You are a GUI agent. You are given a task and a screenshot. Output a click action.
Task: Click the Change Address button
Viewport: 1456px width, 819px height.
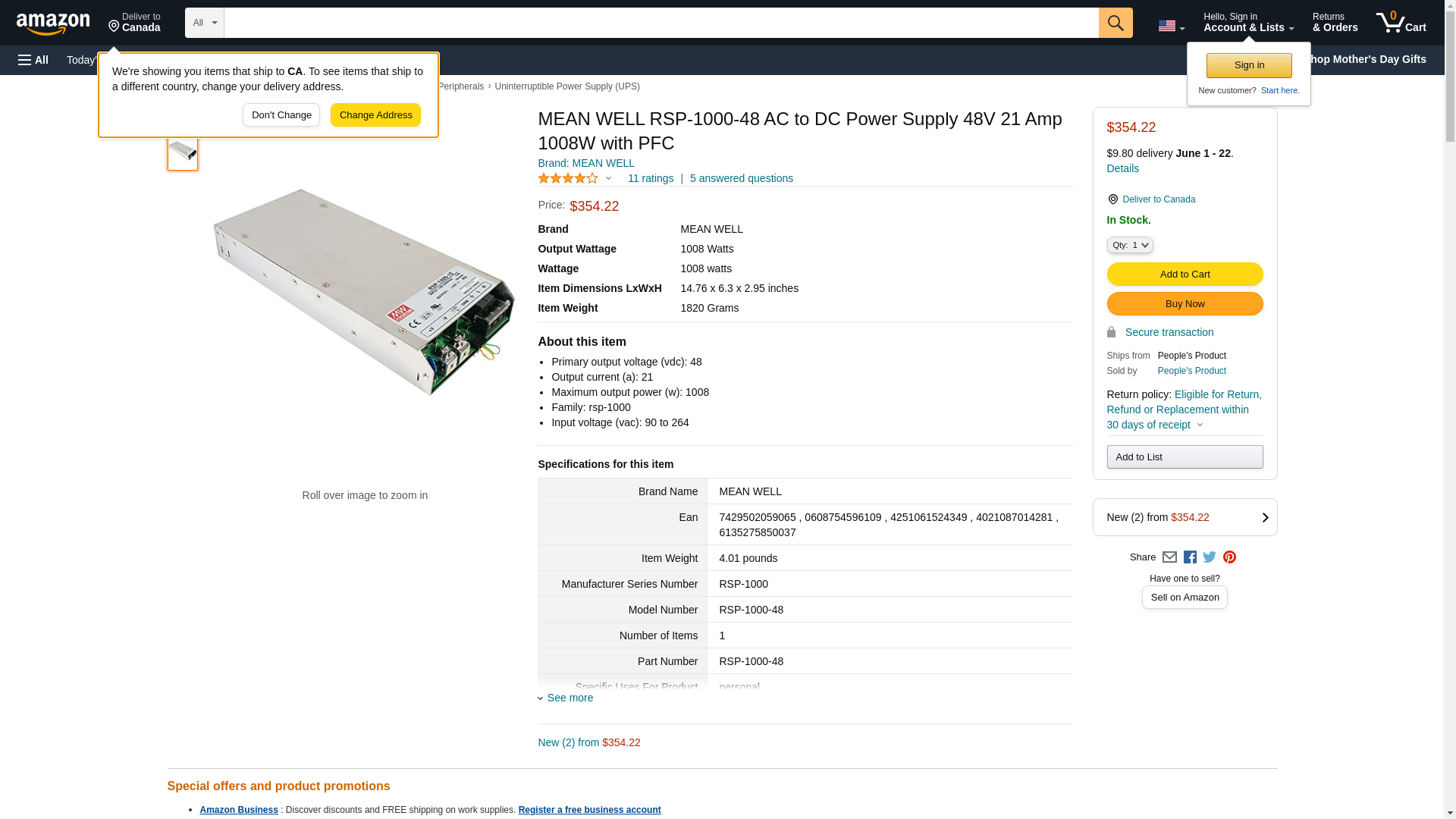(375, 115)
